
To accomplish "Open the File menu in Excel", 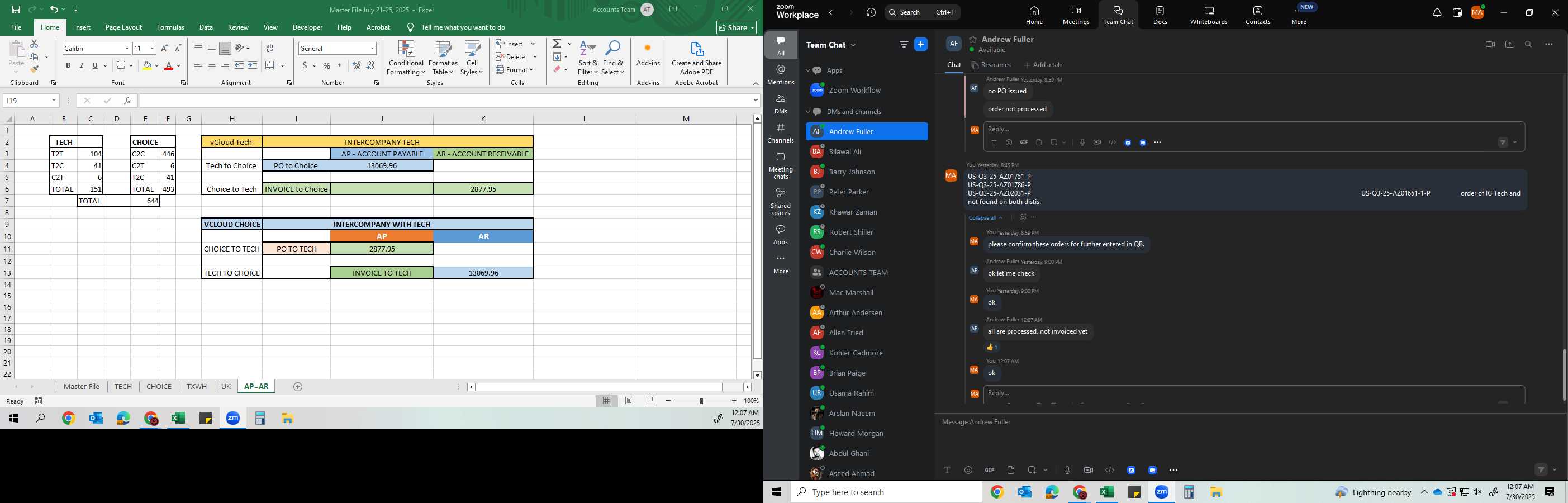I will pos(16,27).
